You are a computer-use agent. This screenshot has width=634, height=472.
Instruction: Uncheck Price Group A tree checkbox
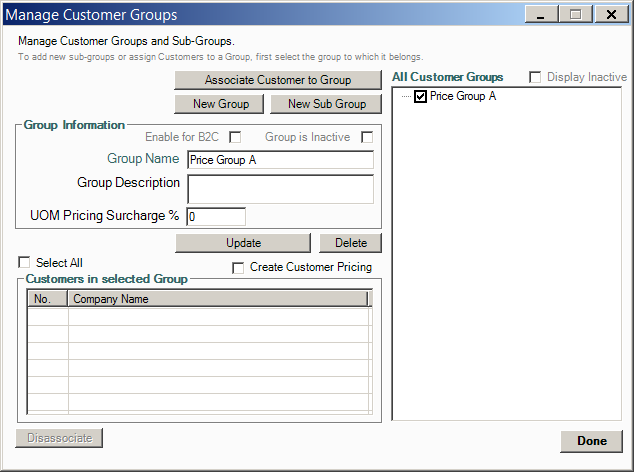(x=421, y=97)
